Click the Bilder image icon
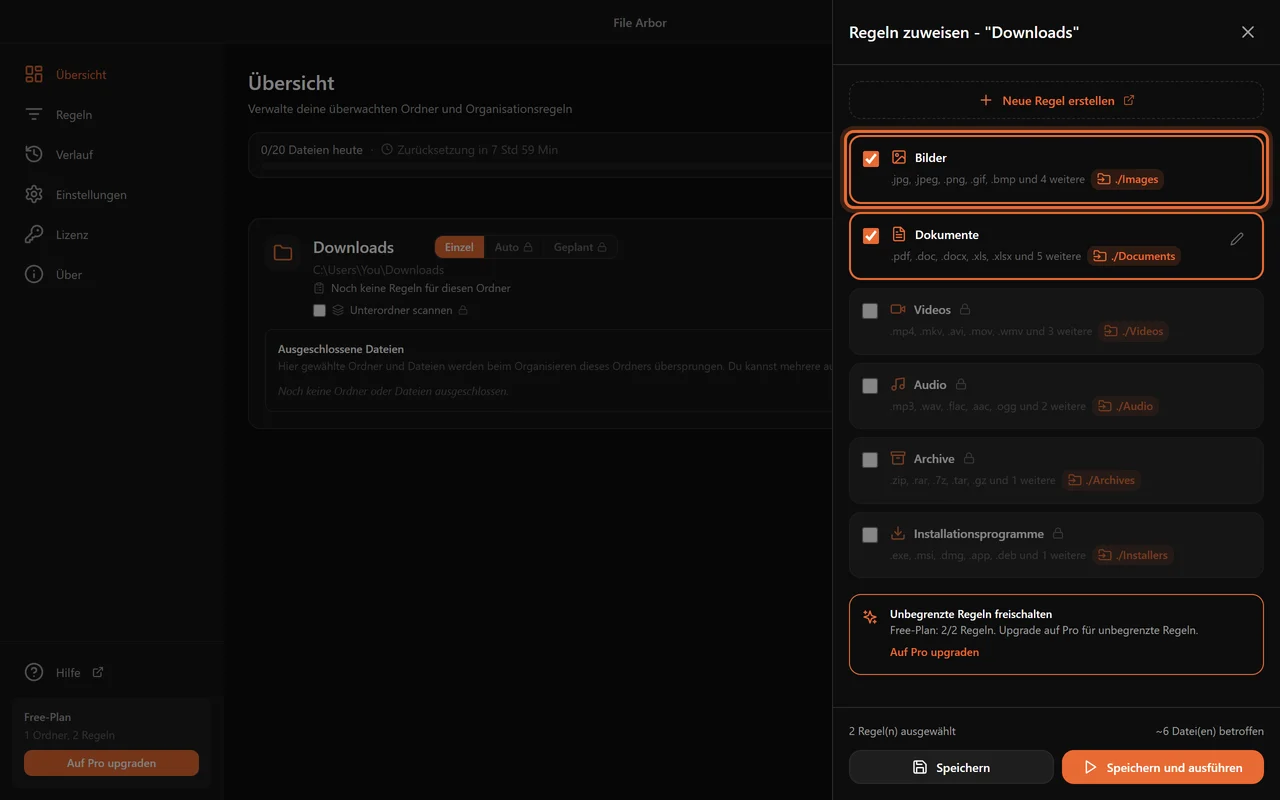Viewport: 1280px width, 800px height. (899, 157)
